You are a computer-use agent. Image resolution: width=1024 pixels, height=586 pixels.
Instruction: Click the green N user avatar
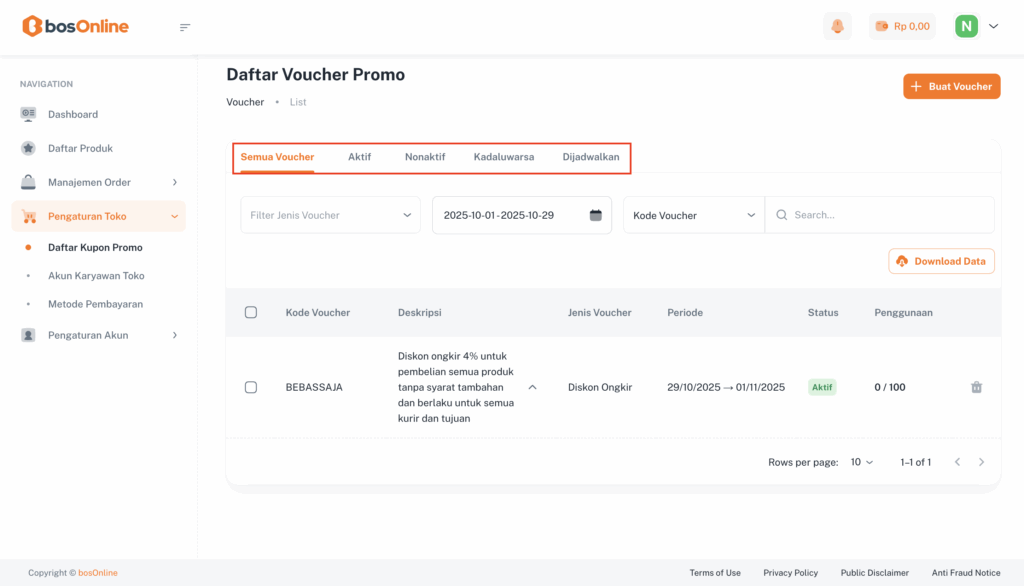966,26
